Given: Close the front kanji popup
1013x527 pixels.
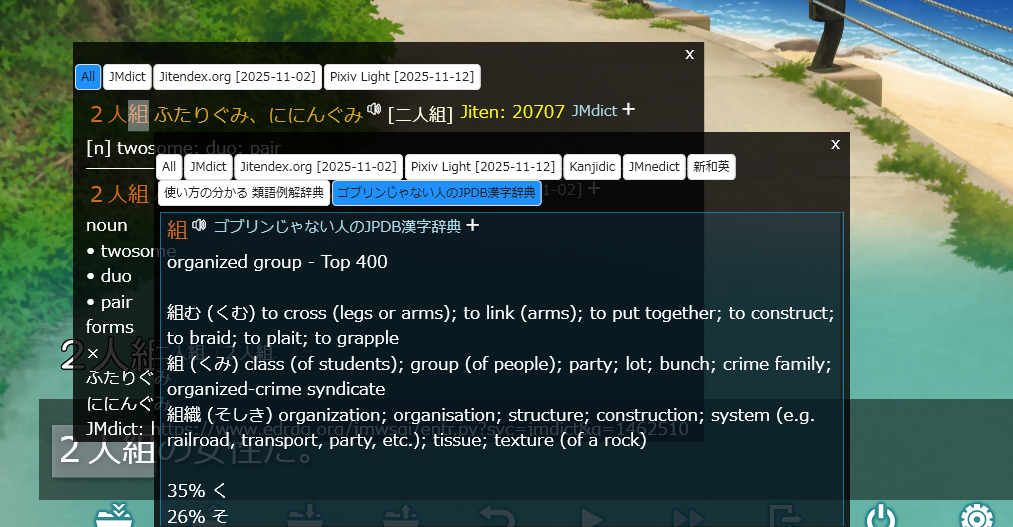Looking at the screenshot, I should [835, 145].
